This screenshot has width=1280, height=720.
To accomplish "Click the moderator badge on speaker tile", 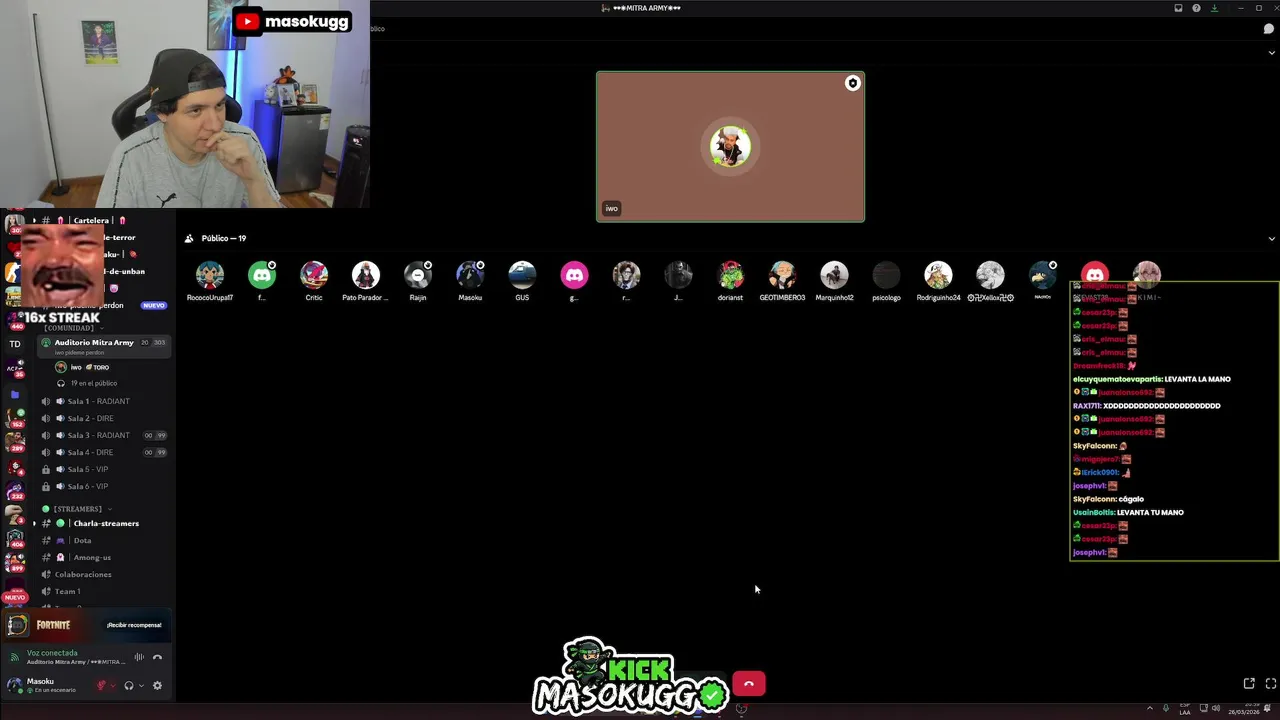I will (x=852, y=83).
